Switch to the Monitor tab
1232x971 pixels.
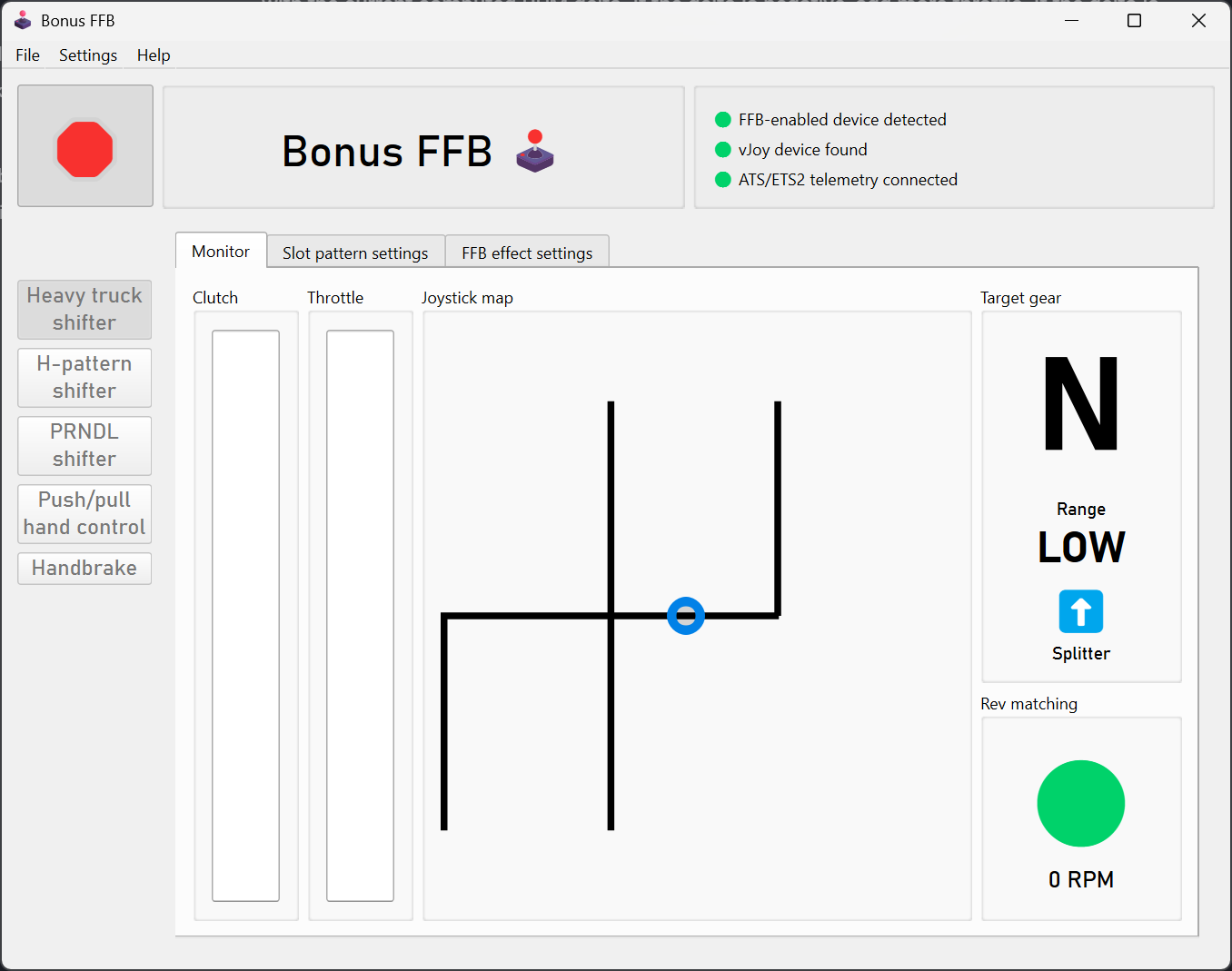point(221,251)
